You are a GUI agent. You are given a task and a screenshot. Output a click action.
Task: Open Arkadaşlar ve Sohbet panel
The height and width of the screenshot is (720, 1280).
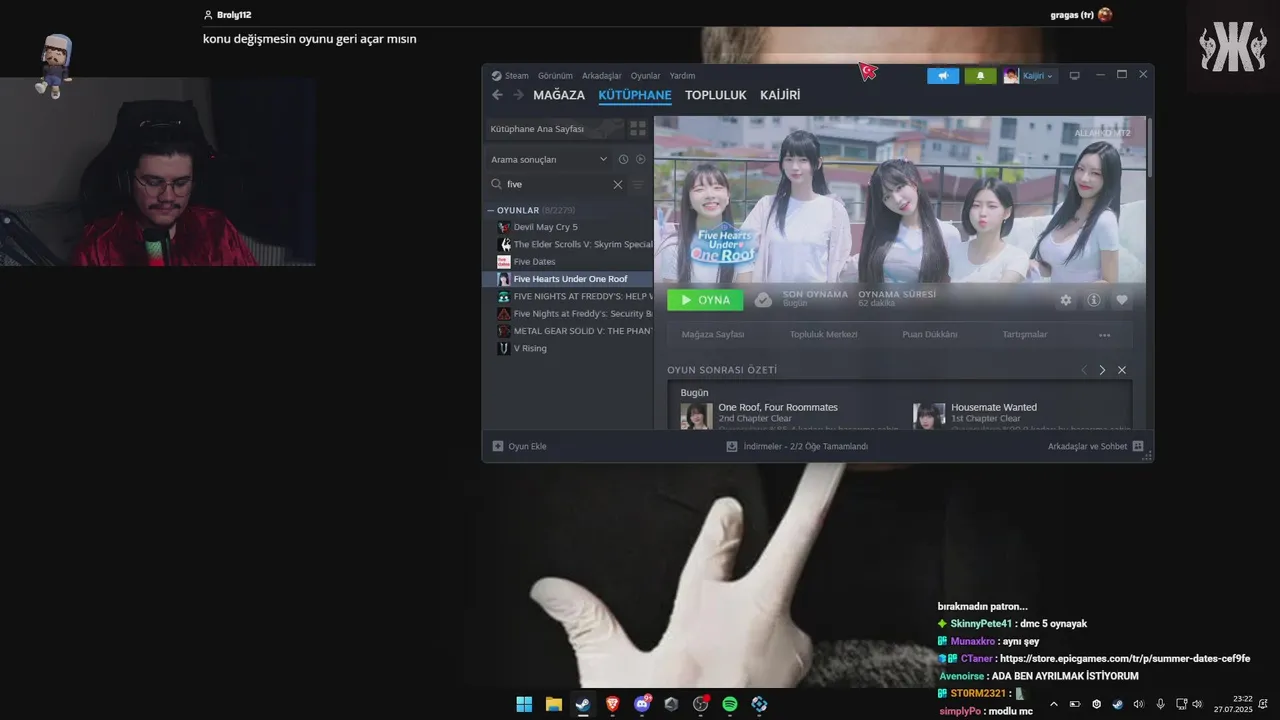pyautogui.click(x=1095, y=446)
